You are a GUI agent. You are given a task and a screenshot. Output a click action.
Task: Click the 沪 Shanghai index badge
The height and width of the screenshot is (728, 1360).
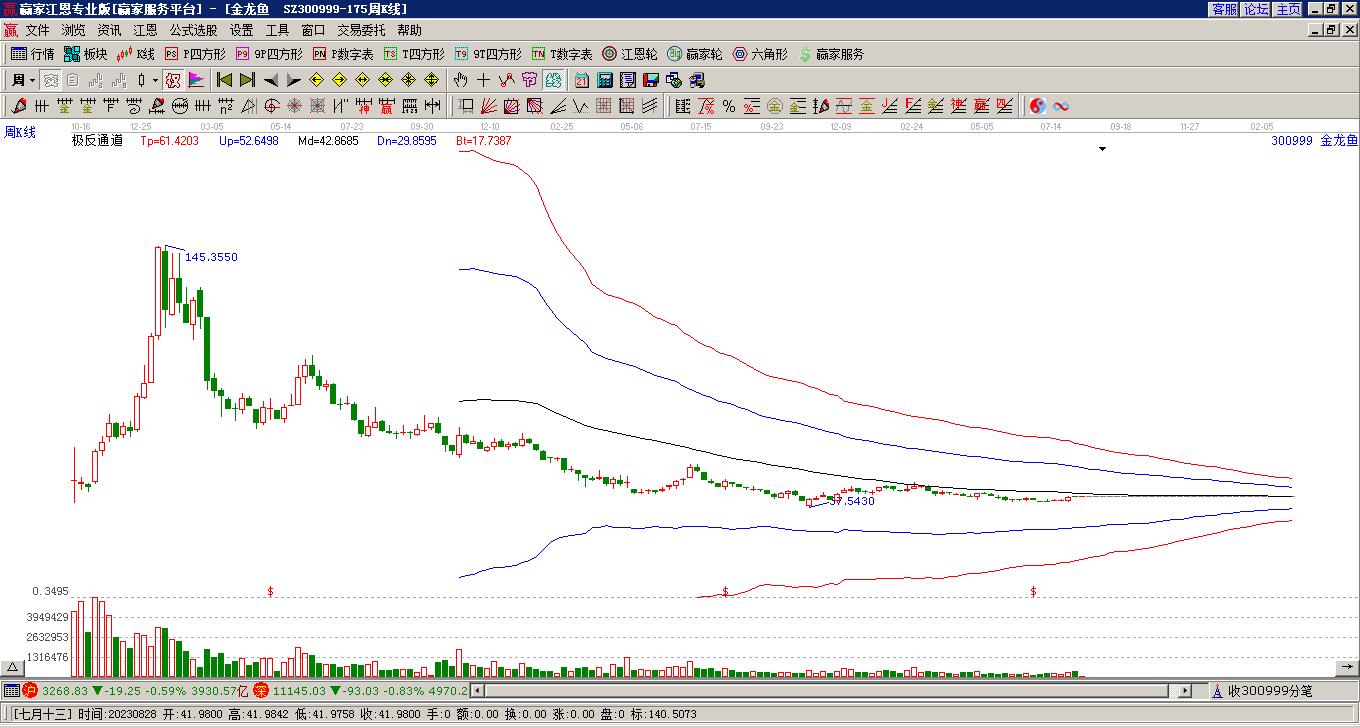pos(30,690)
